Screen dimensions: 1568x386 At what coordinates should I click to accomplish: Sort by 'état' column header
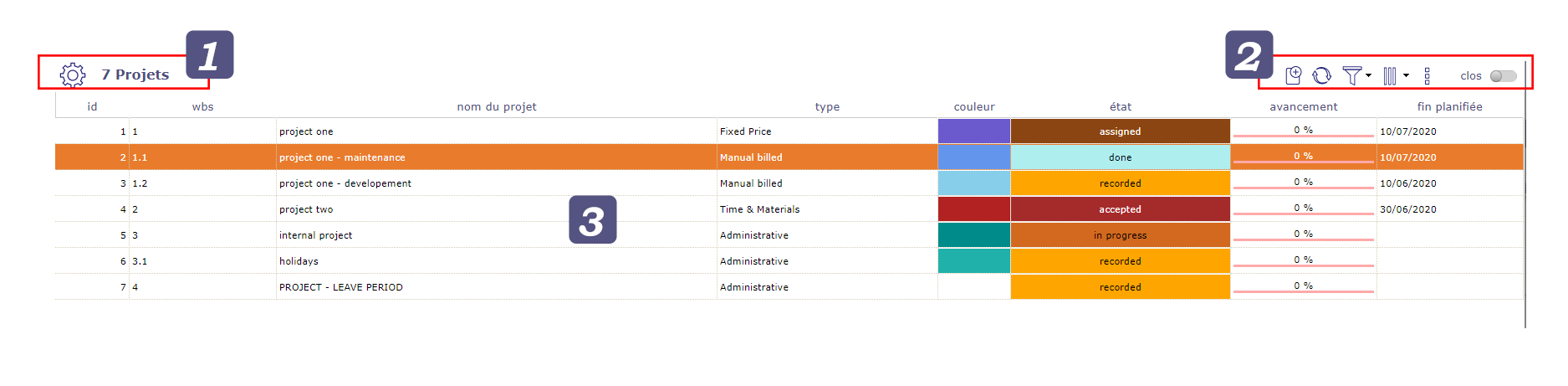point(1121,106)
